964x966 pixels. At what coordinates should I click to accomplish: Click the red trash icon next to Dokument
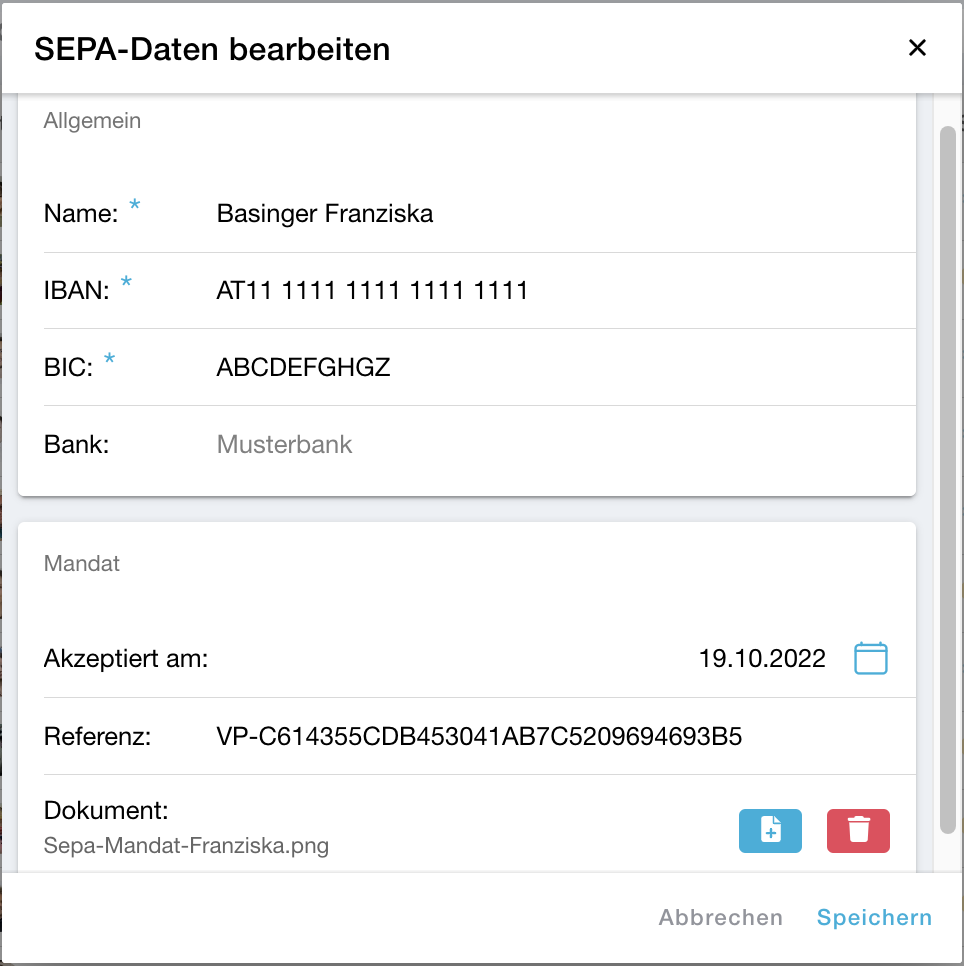858,831
